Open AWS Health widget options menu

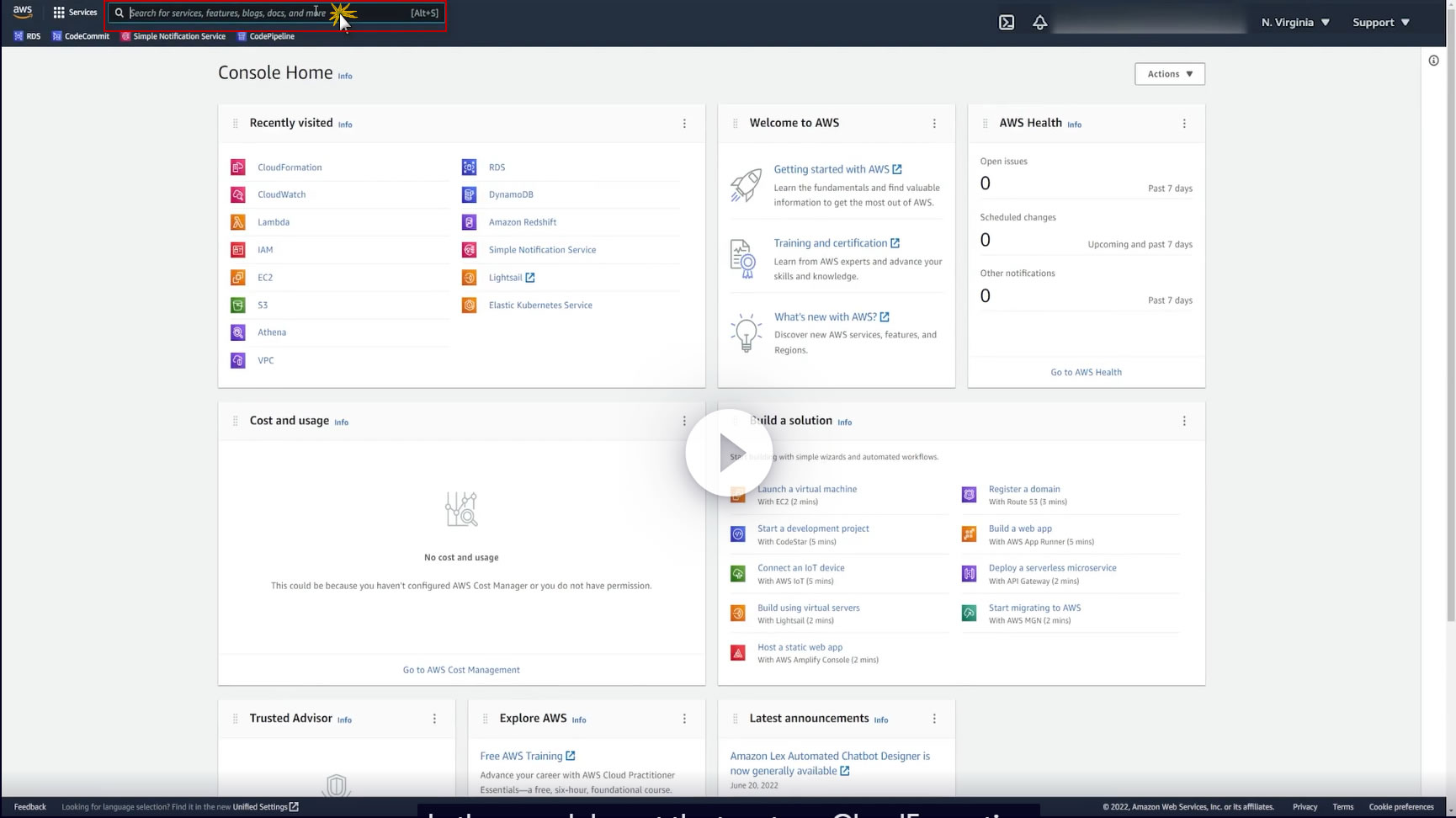click(1184, 124)
